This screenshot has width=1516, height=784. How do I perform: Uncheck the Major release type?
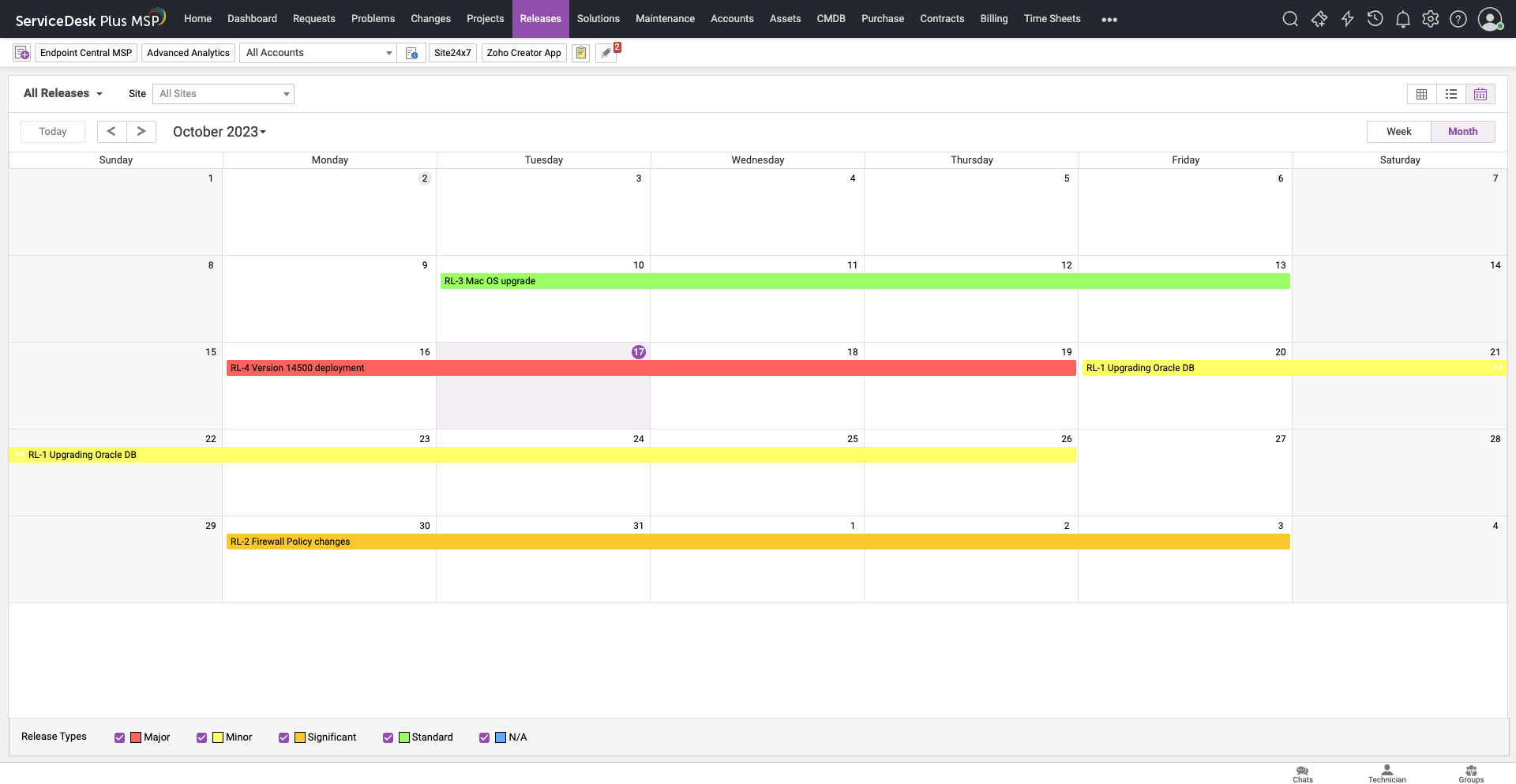coord(120,737)
